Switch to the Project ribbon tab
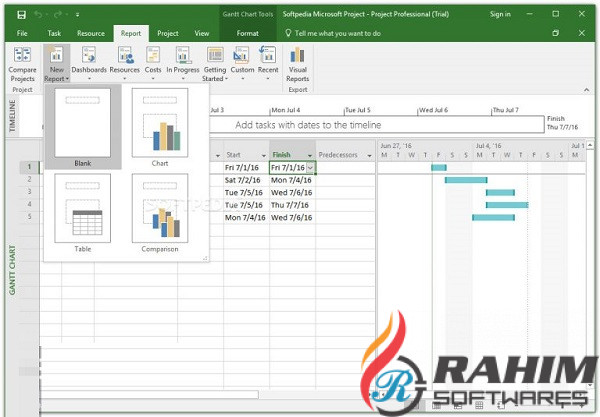 point(168,34)
